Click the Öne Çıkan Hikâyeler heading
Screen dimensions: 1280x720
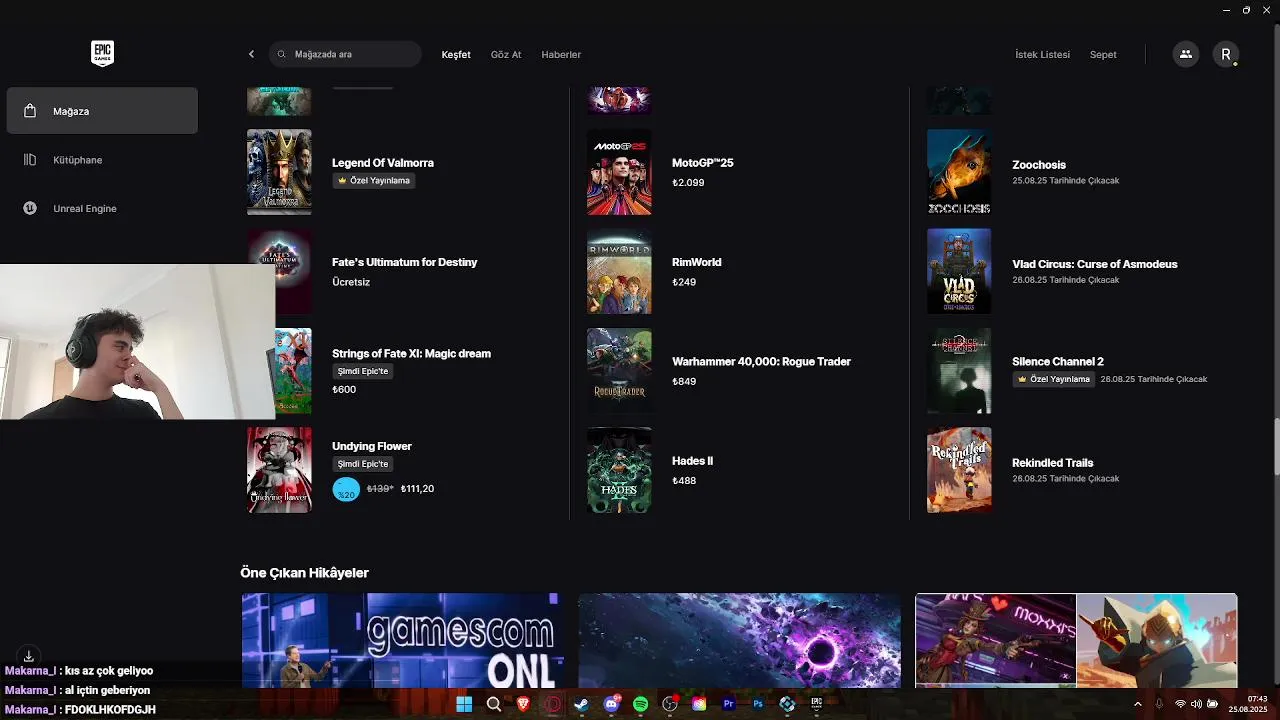(x=304, y=573)
